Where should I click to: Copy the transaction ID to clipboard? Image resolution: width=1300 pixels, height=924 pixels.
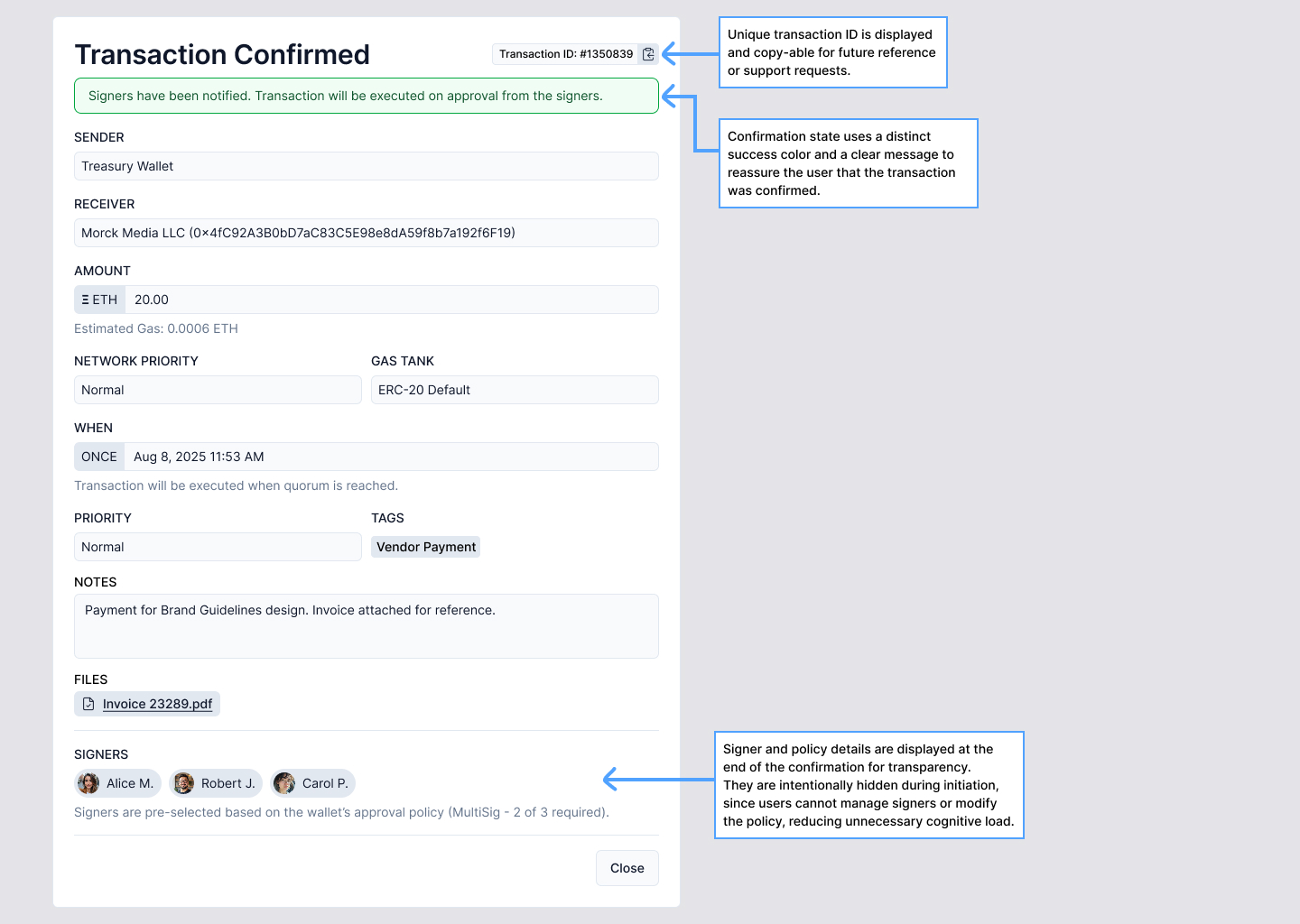tap(648, 54)
